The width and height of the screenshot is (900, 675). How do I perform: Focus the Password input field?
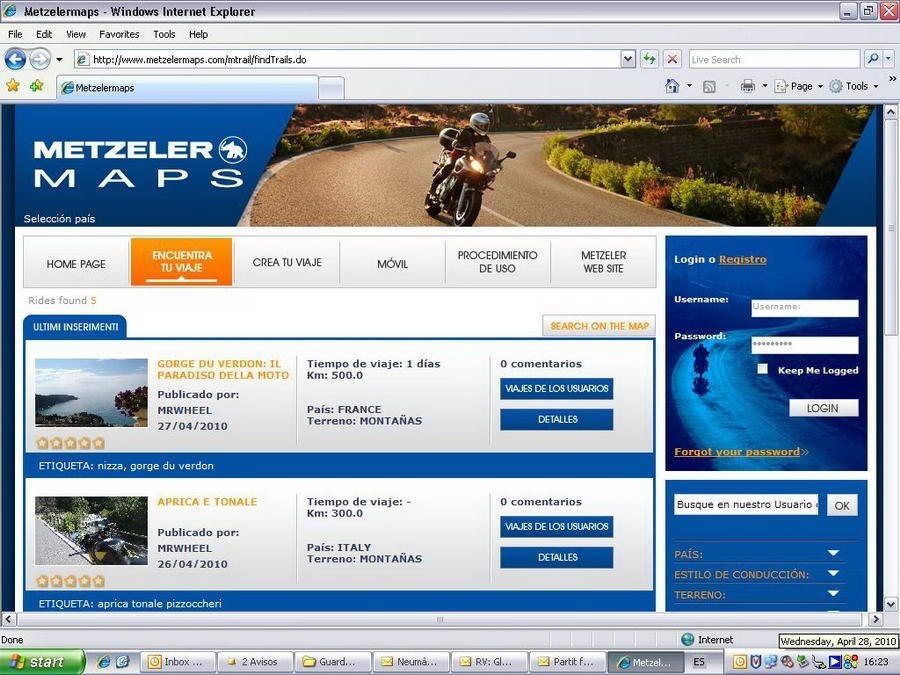805,345
